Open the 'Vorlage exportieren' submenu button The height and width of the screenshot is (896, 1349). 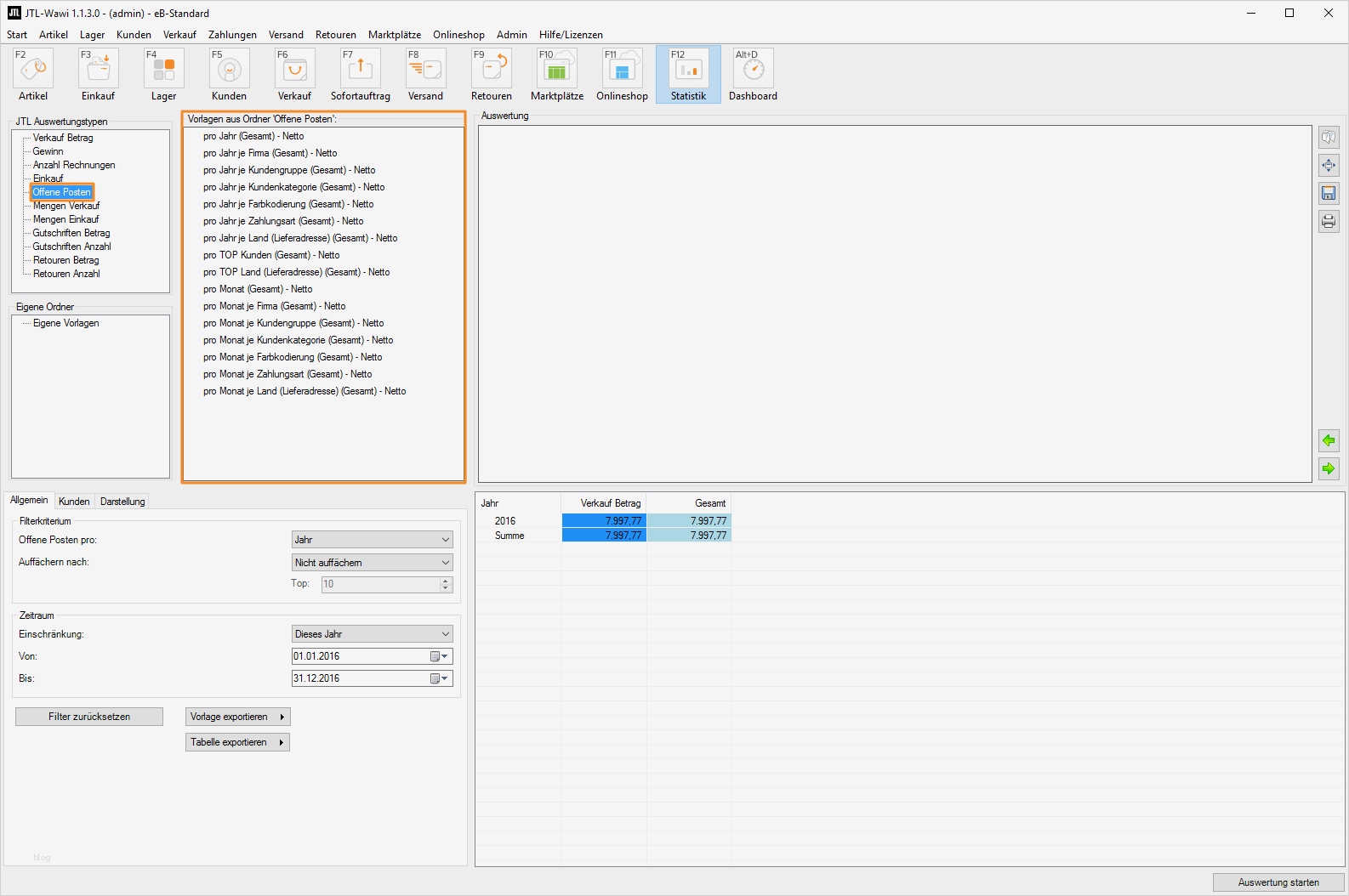click(x=238, y=717)
